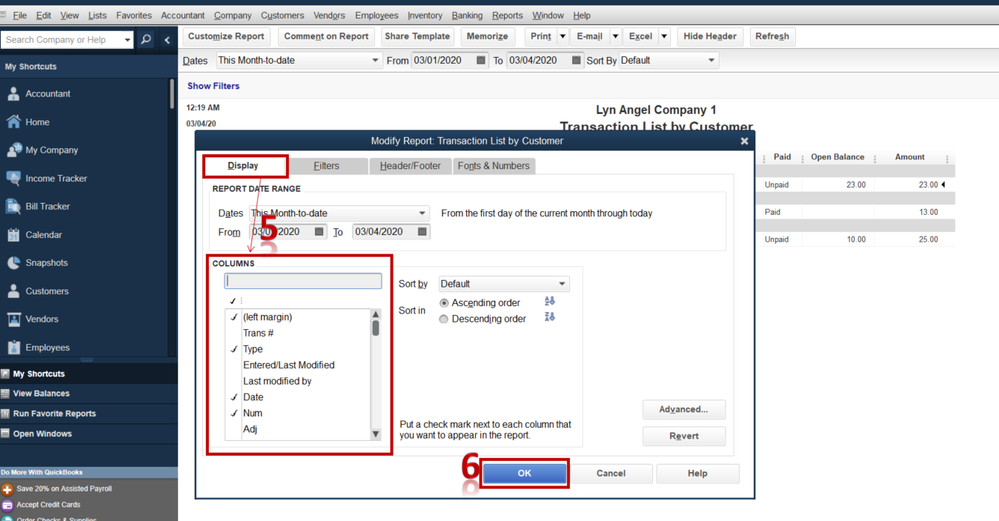Click From date calendar icon in toolbar
The width and height of the screenshot is (999, 521).
tap(481, 60)
